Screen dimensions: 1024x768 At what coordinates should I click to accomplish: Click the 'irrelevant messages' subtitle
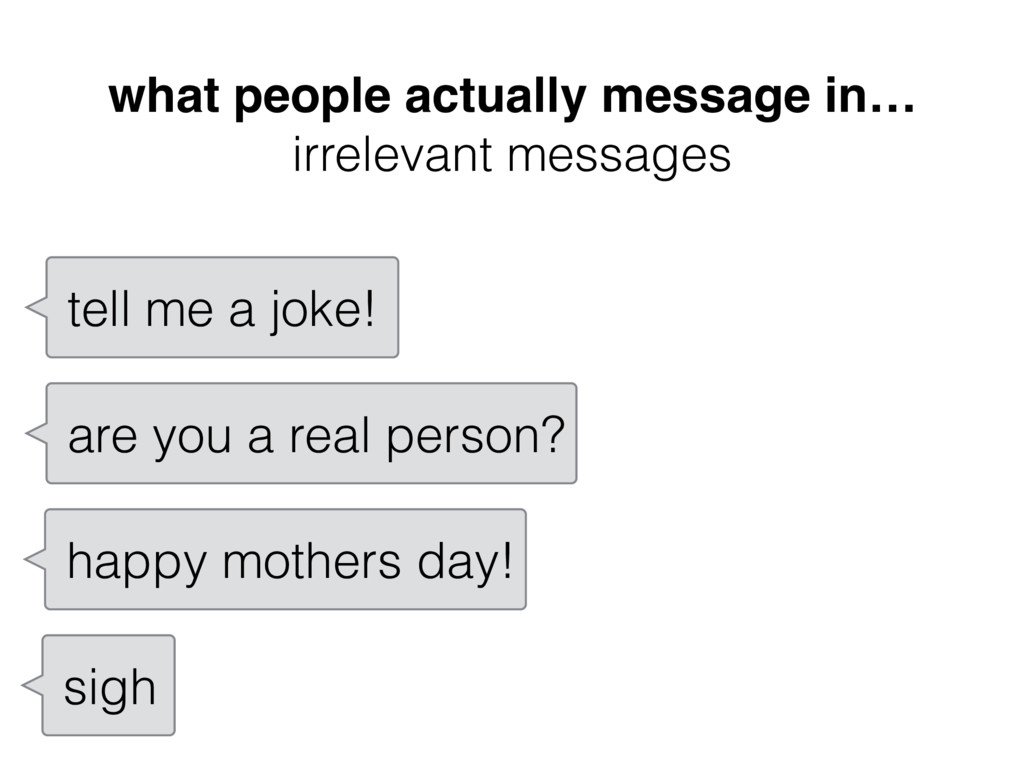[x=511, y=155]
